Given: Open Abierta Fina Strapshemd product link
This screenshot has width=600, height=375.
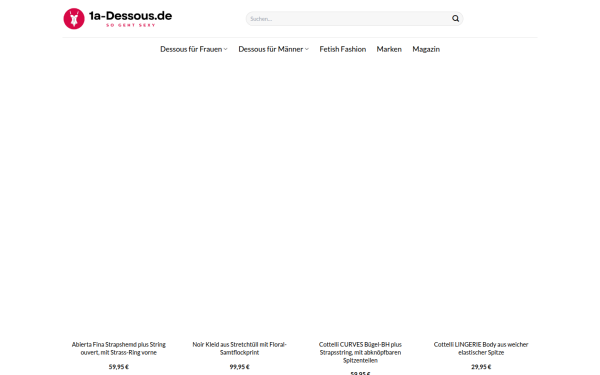Looking at the screenshot, I should (x=119, y=348).
